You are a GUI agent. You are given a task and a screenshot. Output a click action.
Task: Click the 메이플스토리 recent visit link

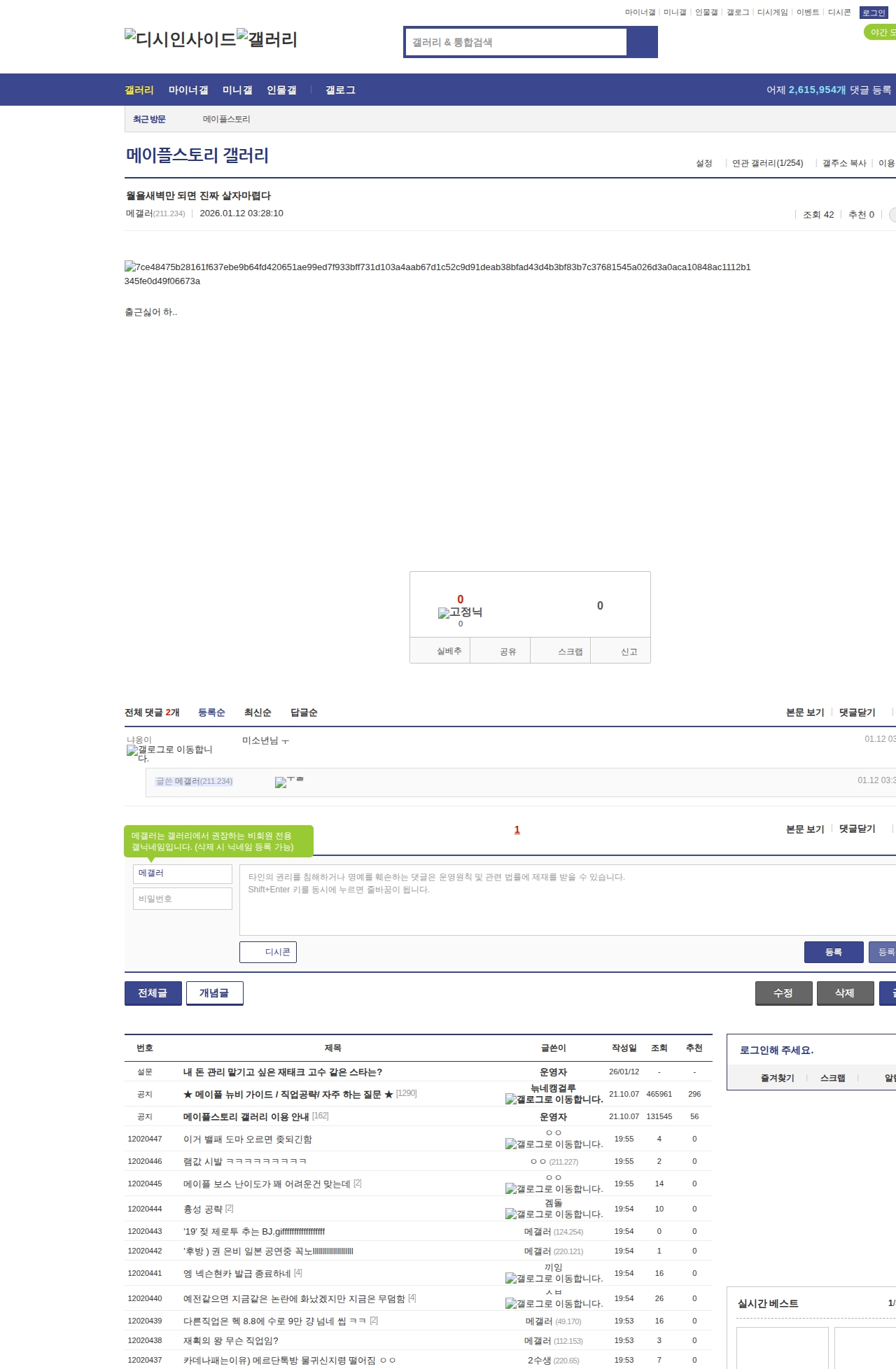click(226, 119)
